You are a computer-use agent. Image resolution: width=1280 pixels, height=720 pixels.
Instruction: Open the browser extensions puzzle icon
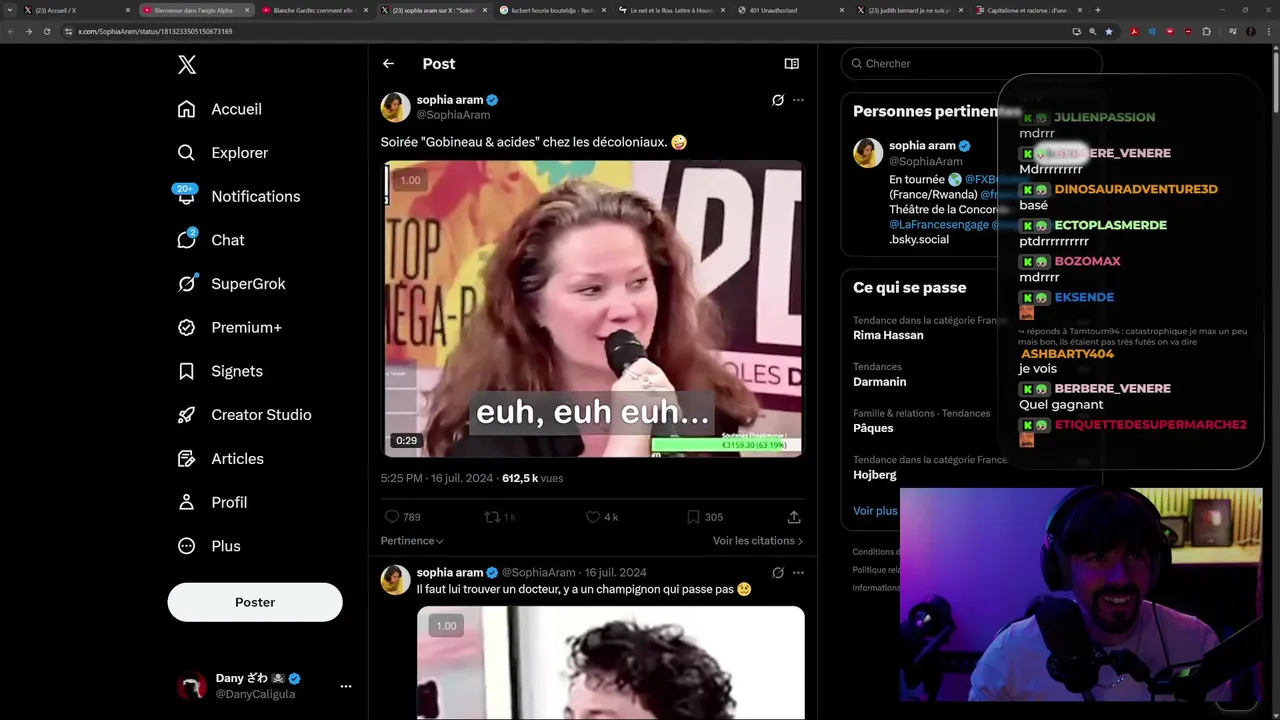(1206, 31)
